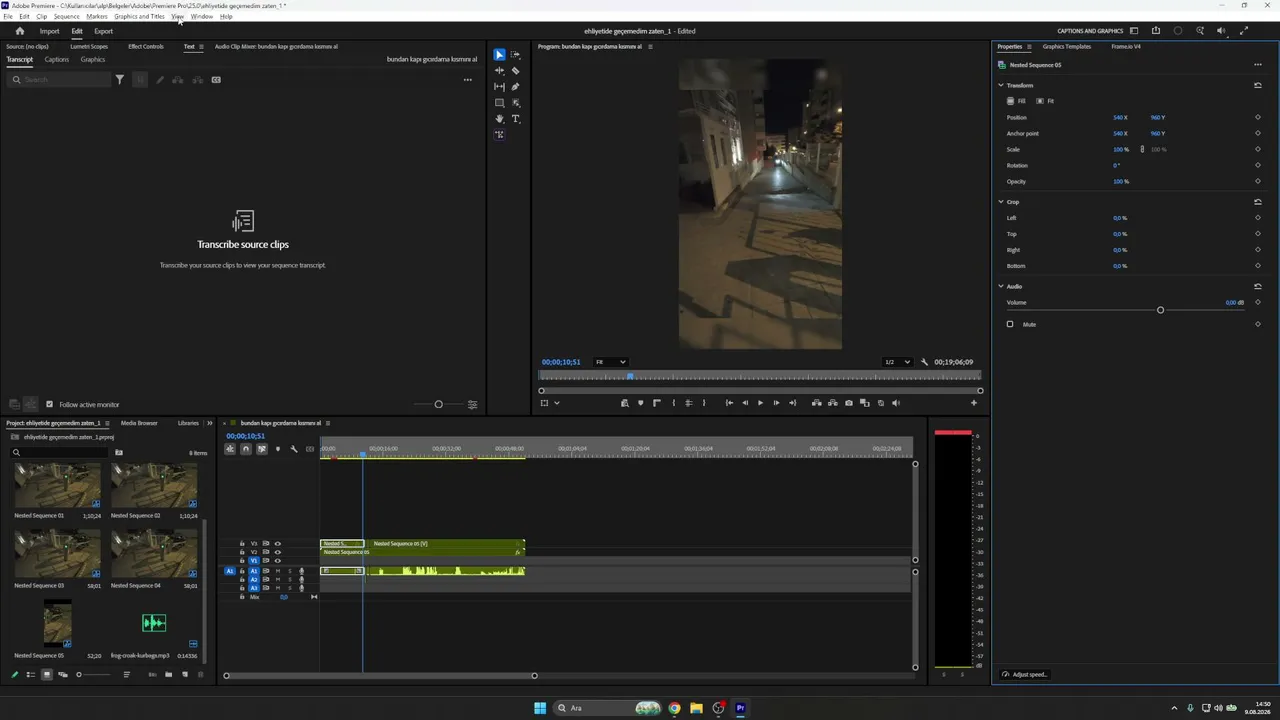Click the Transcript panel zoom slider
1280x720 pixels.
point(438,405)
